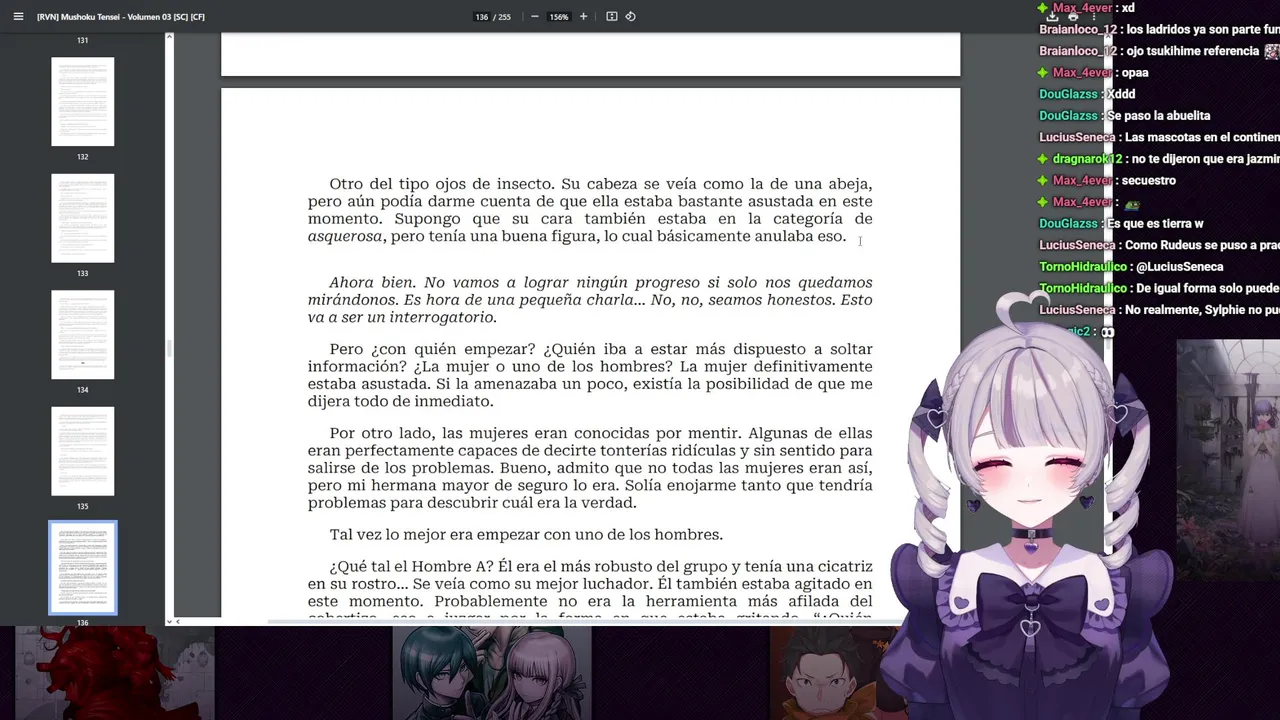Select page 132 thumbnail
Image resolution: width=1280 pixels, height=720 pixels.
(x=83, y=102)
